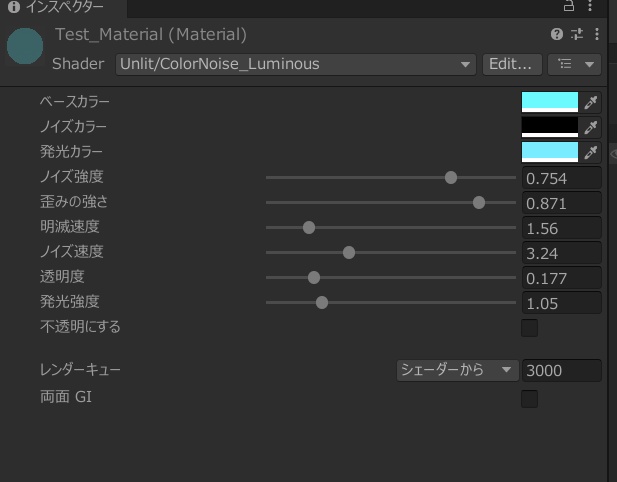
Task: Pick ベースカラー with the eyedropper
Action: coord(591,102)
